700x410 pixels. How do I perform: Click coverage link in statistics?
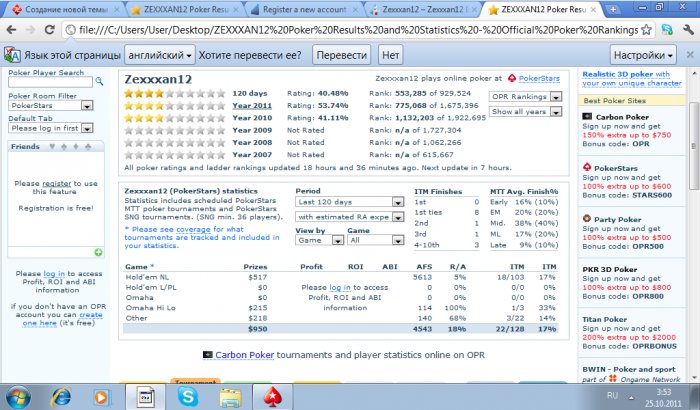(x=193, y=229)
